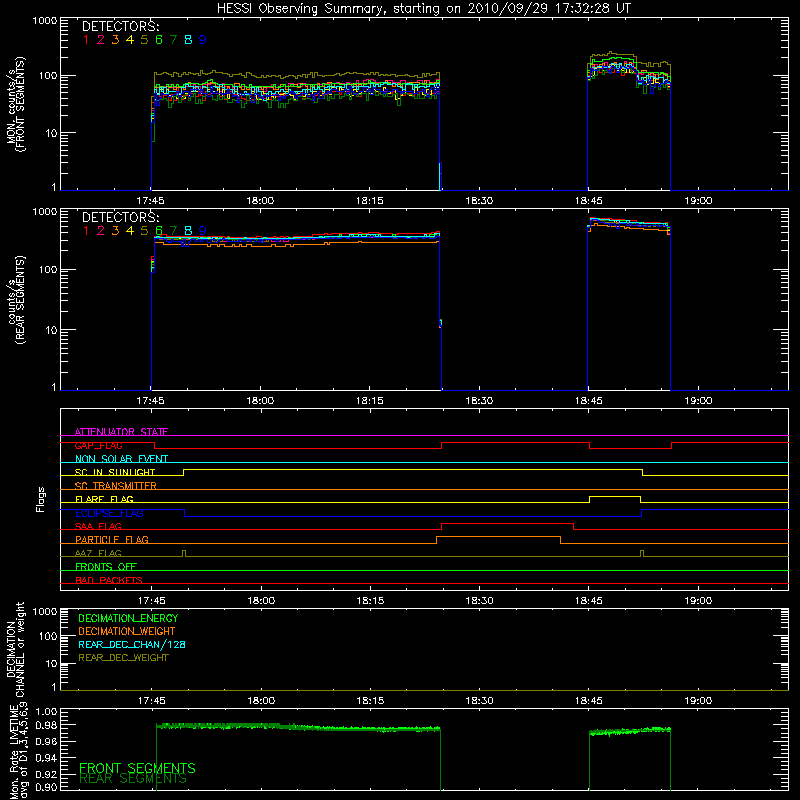Click the HESSI Observing Summary title text
Image resolution: width=800 pixels, height=800 pixels.
(x=423, y=9)
